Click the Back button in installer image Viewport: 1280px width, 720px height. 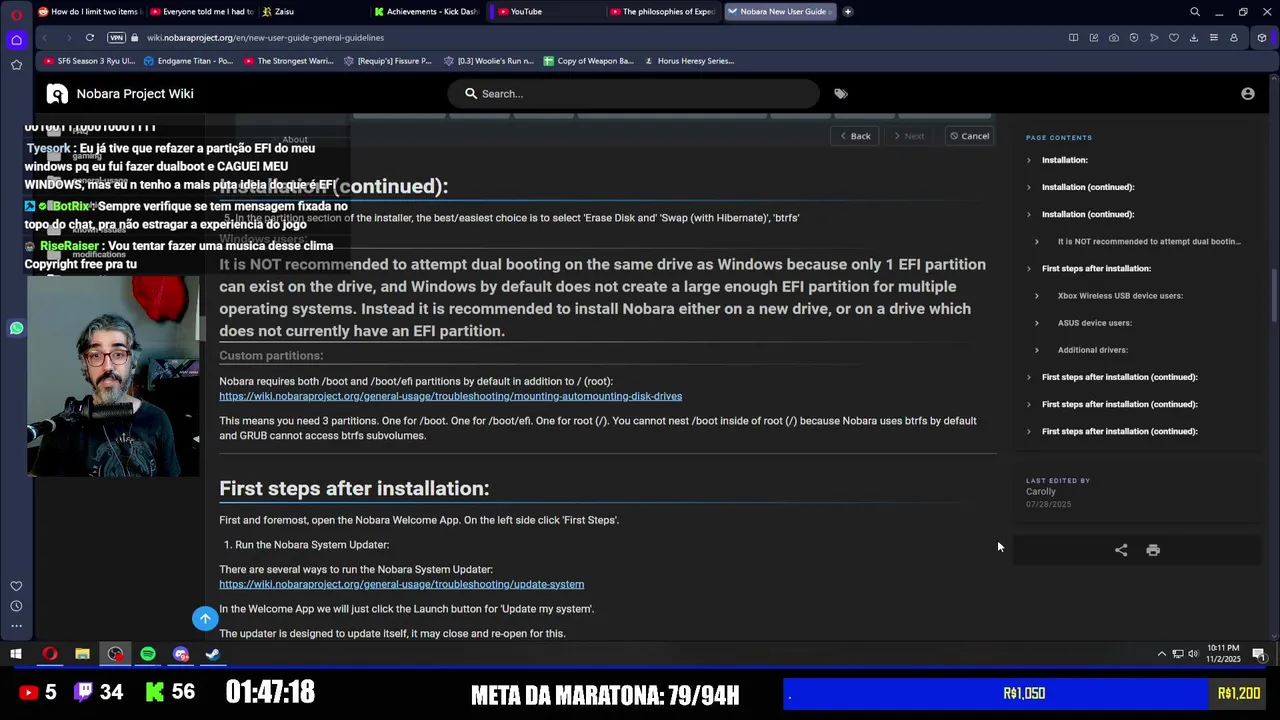pyautogui.click(x=855, y=136)
